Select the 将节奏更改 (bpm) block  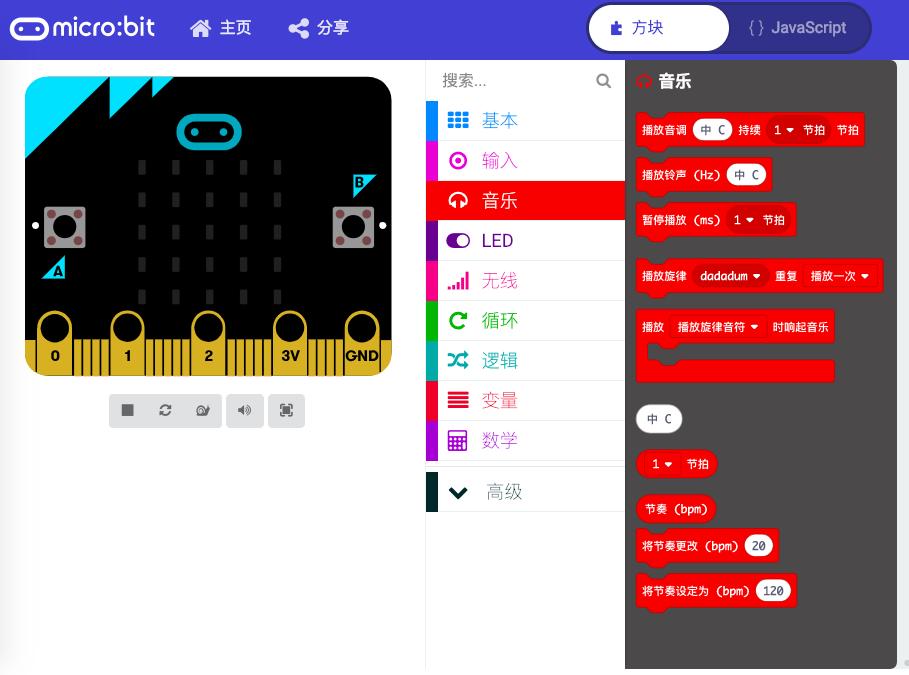click(690, 546)
